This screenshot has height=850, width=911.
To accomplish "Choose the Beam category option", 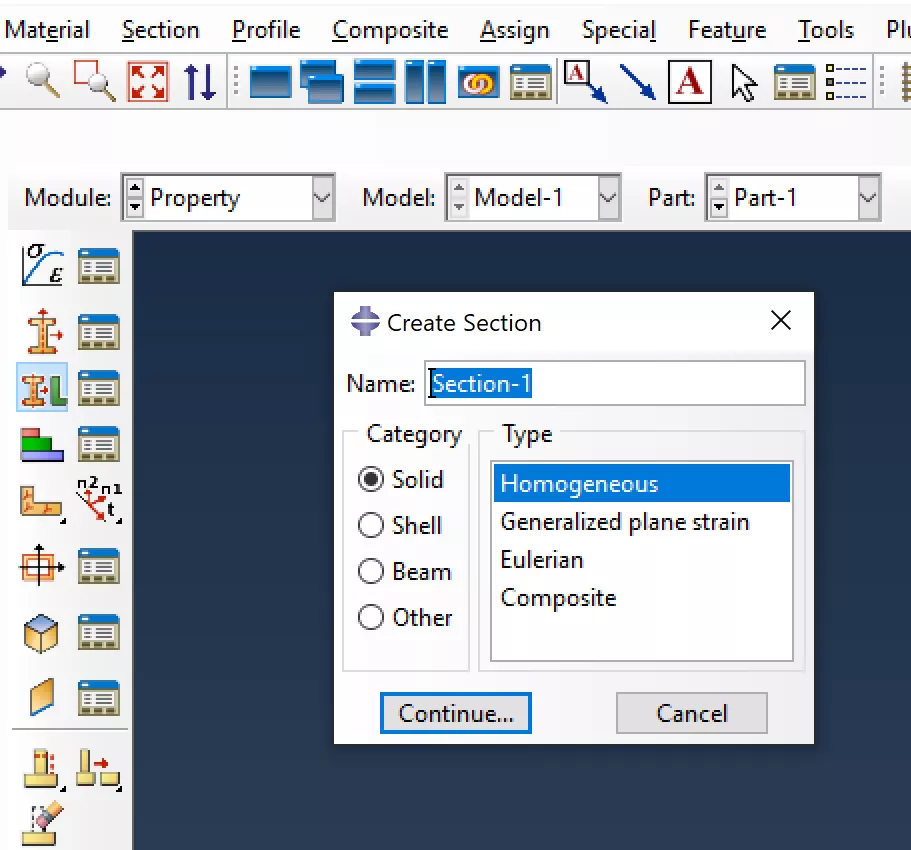I will pos(371,571).
